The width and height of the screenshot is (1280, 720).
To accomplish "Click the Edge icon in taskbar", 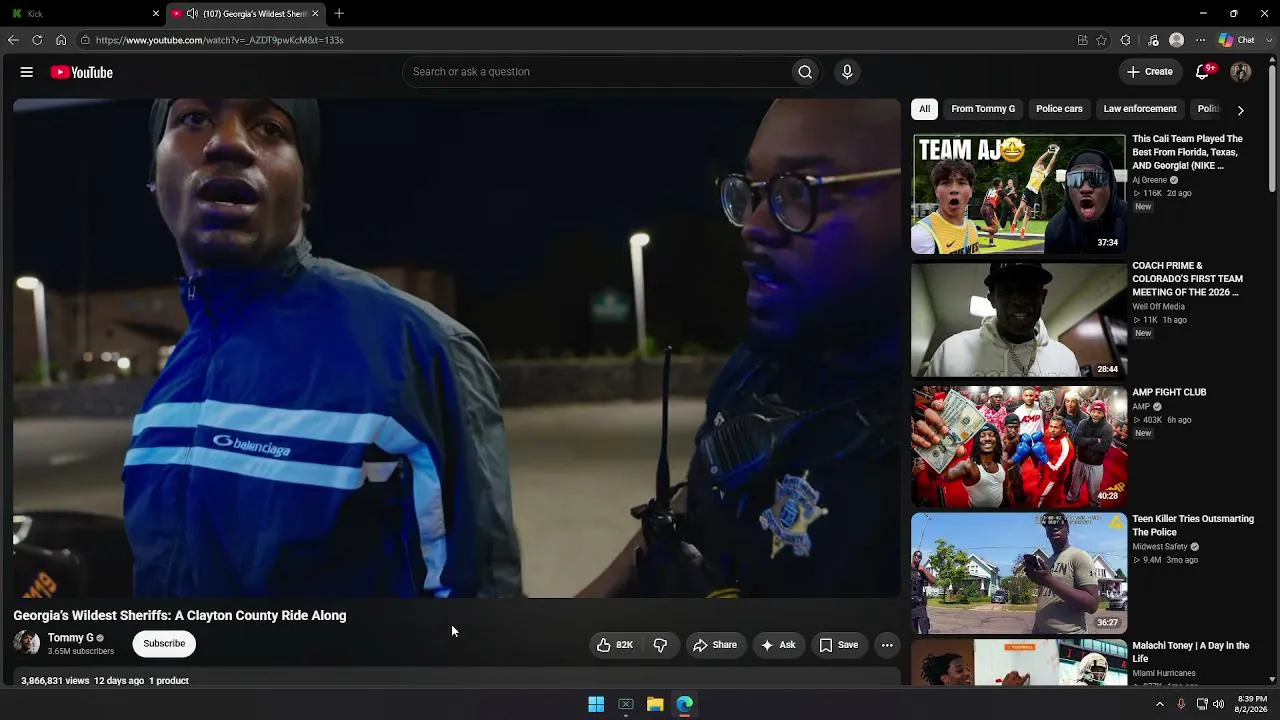I will (685, 705).
